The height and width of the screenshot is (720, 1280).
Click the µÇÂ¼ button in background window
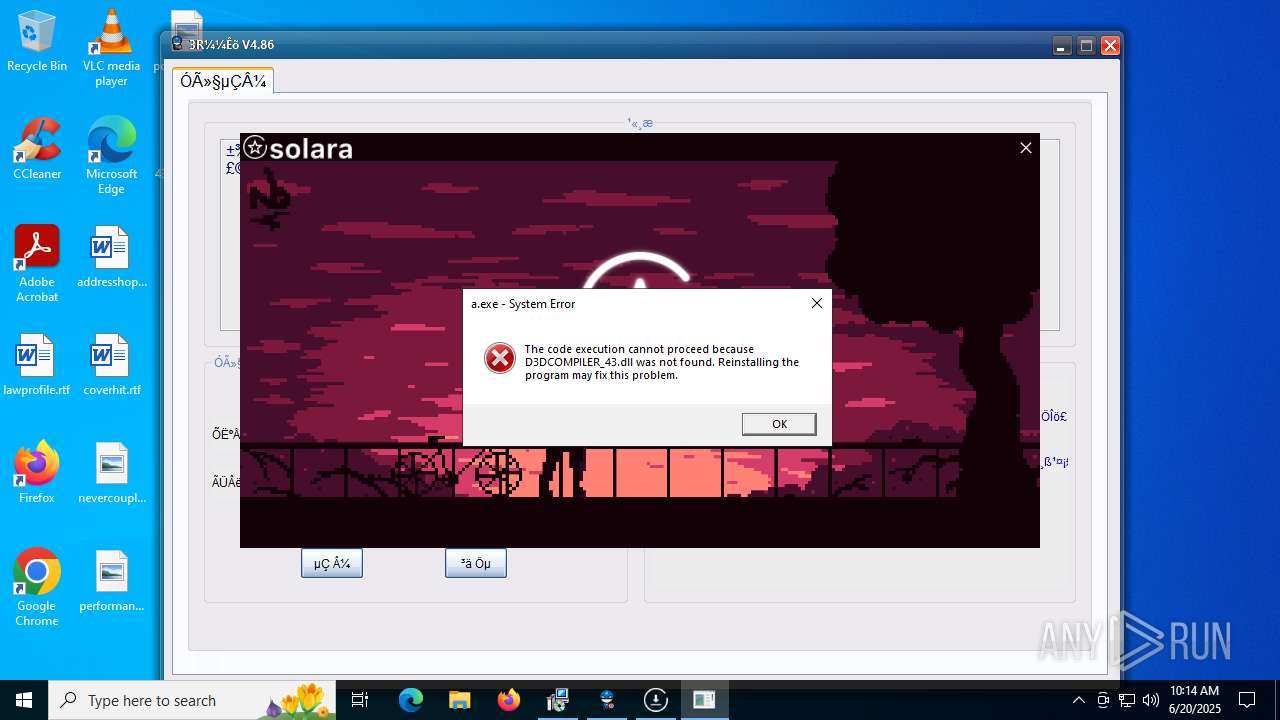click(332, 563)
